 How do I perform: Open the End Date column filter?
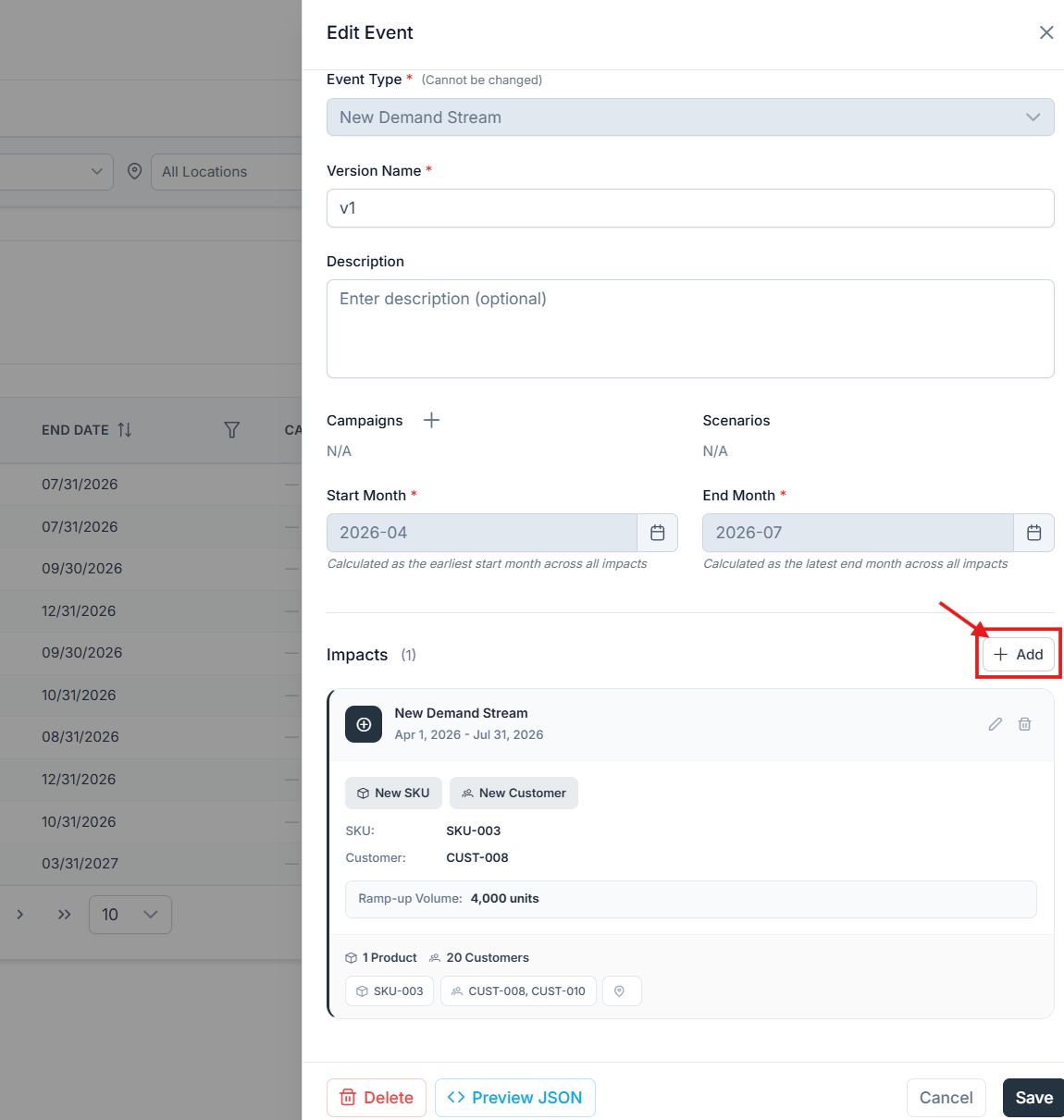pyautogui.click(x=232, y=430)
